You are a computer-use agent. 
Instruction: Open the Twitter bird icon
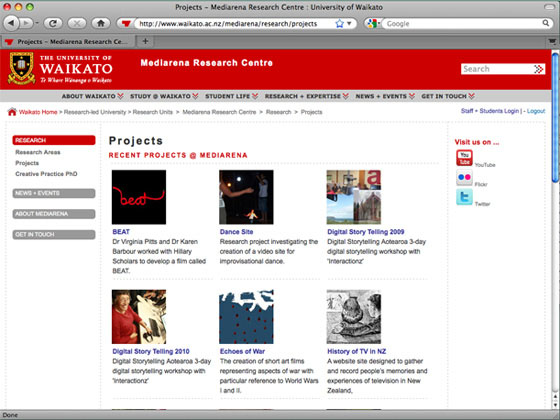[x=464, y=197]
